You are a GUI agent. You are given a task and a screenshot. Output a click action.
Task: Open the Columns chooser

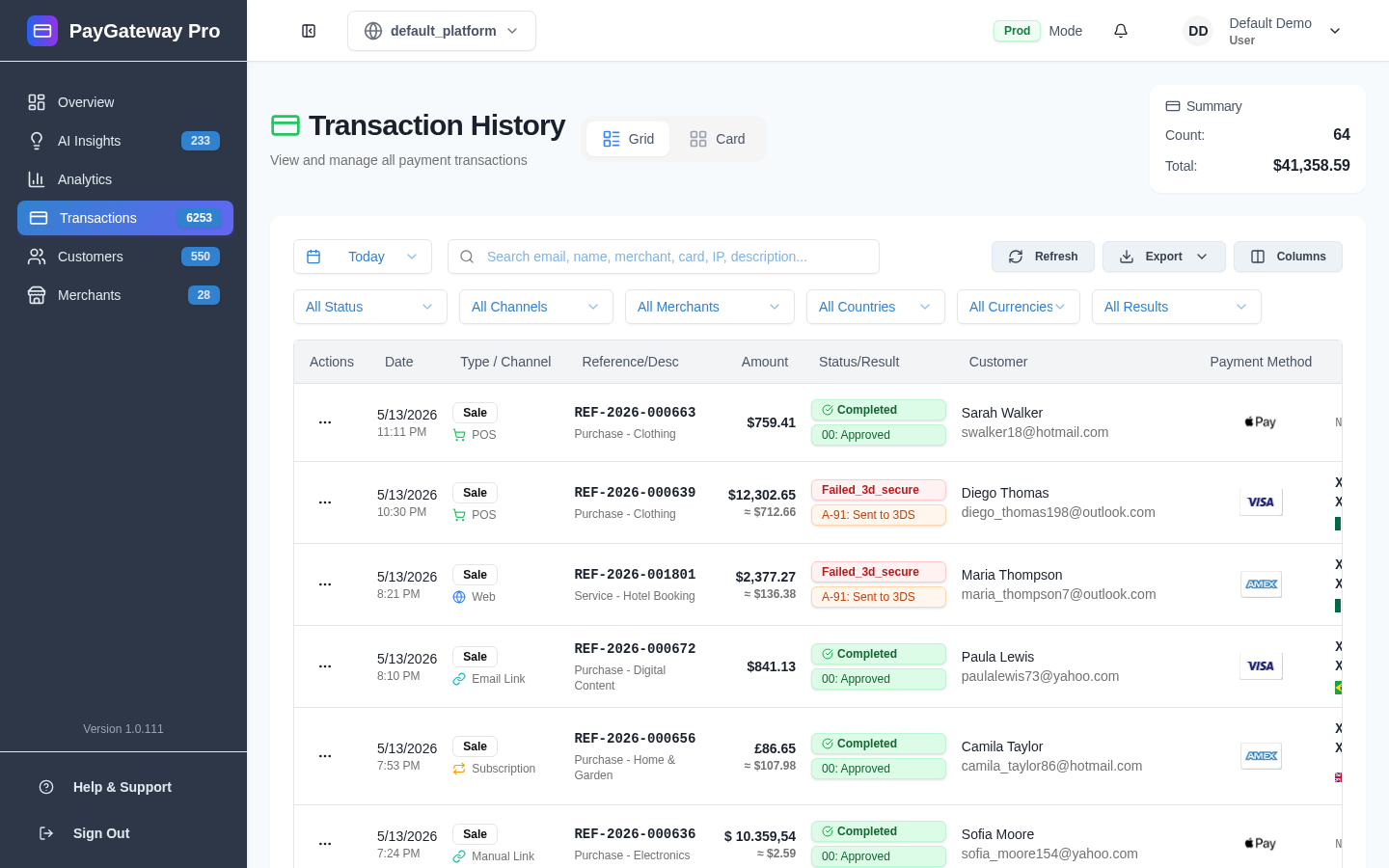(x=1288, y=257)
